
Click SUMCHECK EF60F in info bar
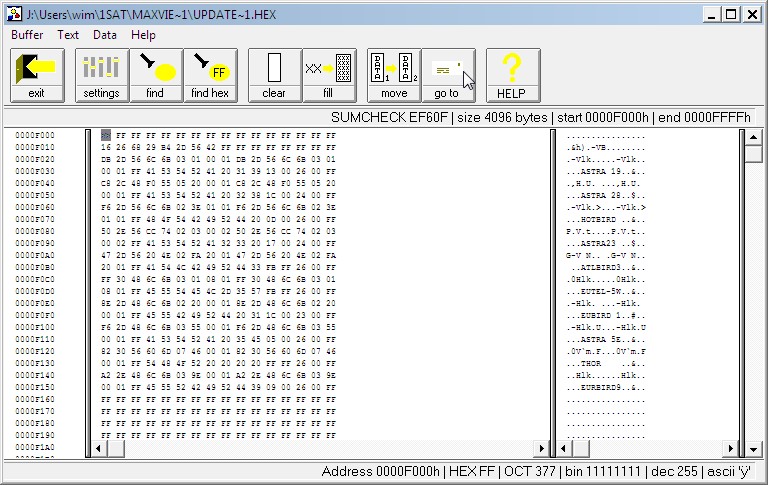pyautogui.click(x=389, y=118)
